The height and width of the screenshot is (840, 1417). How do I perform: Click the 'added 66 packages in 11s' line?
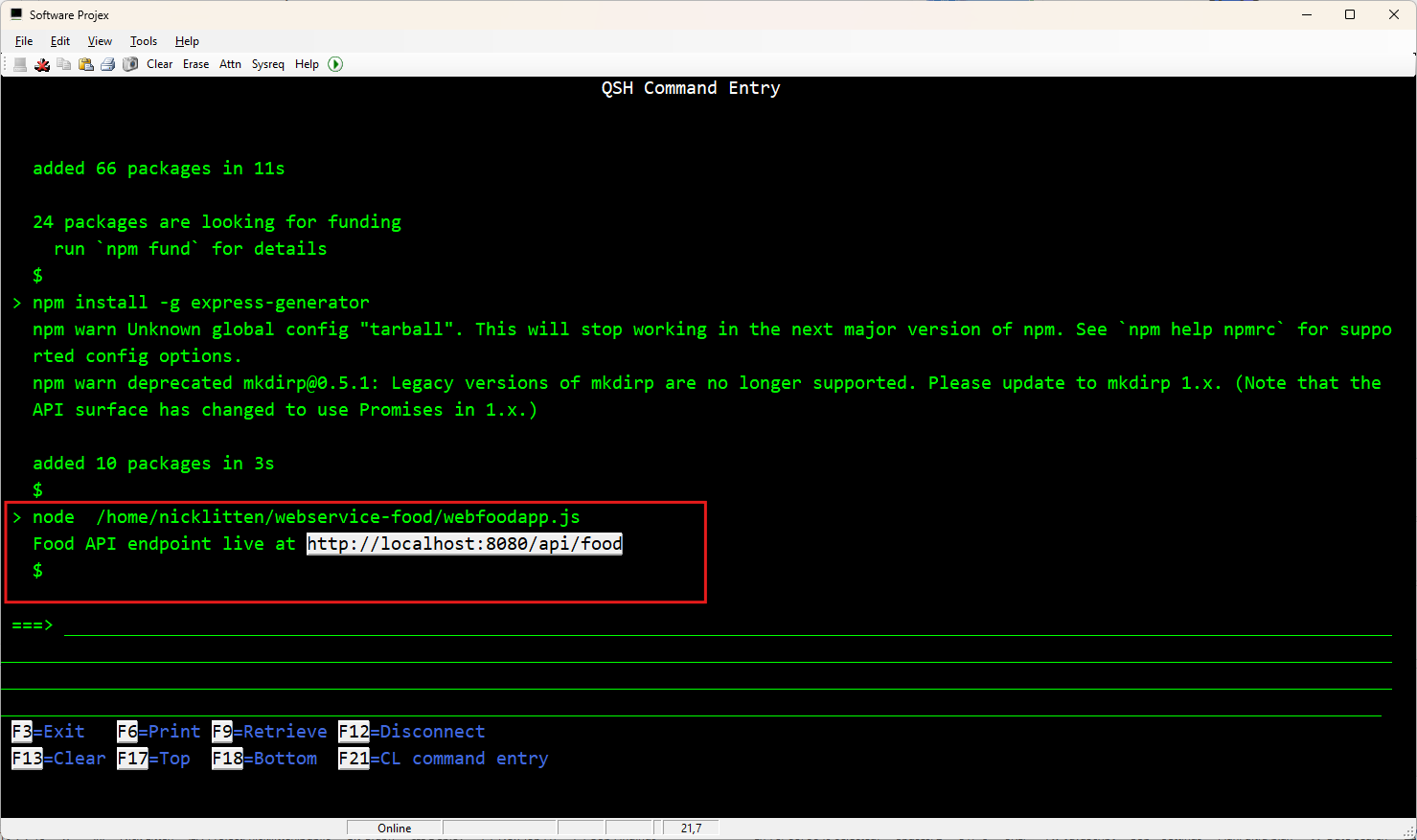[159, 169]
